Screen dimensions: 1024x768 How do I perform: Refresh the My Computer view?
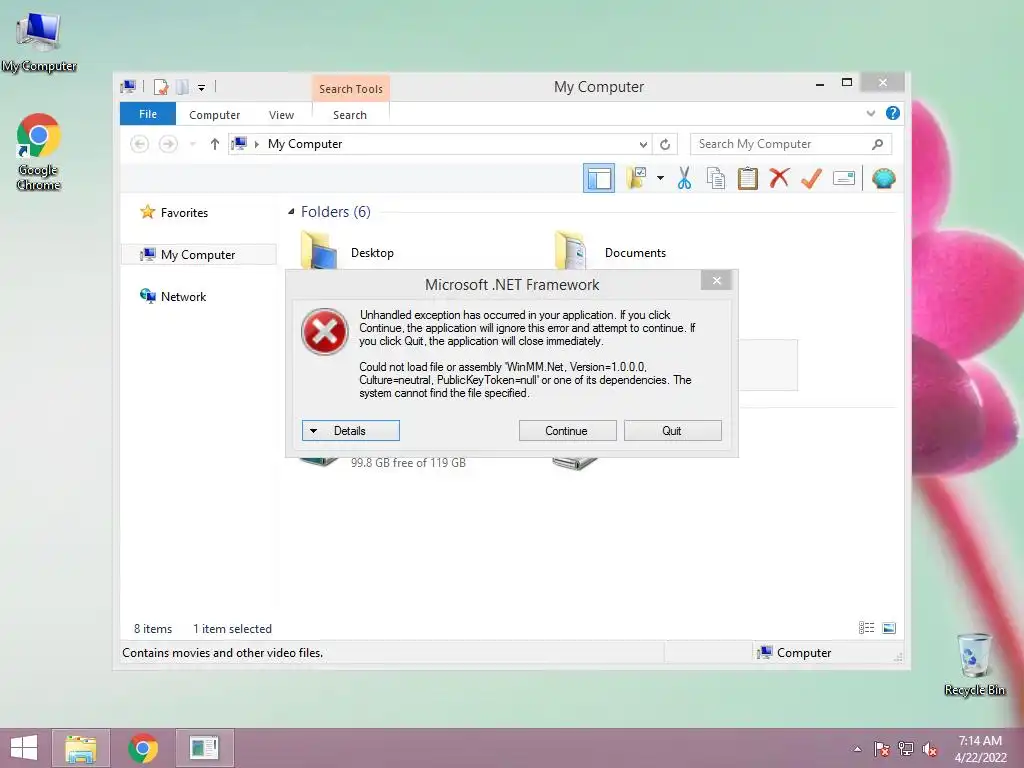click(665, 144)
